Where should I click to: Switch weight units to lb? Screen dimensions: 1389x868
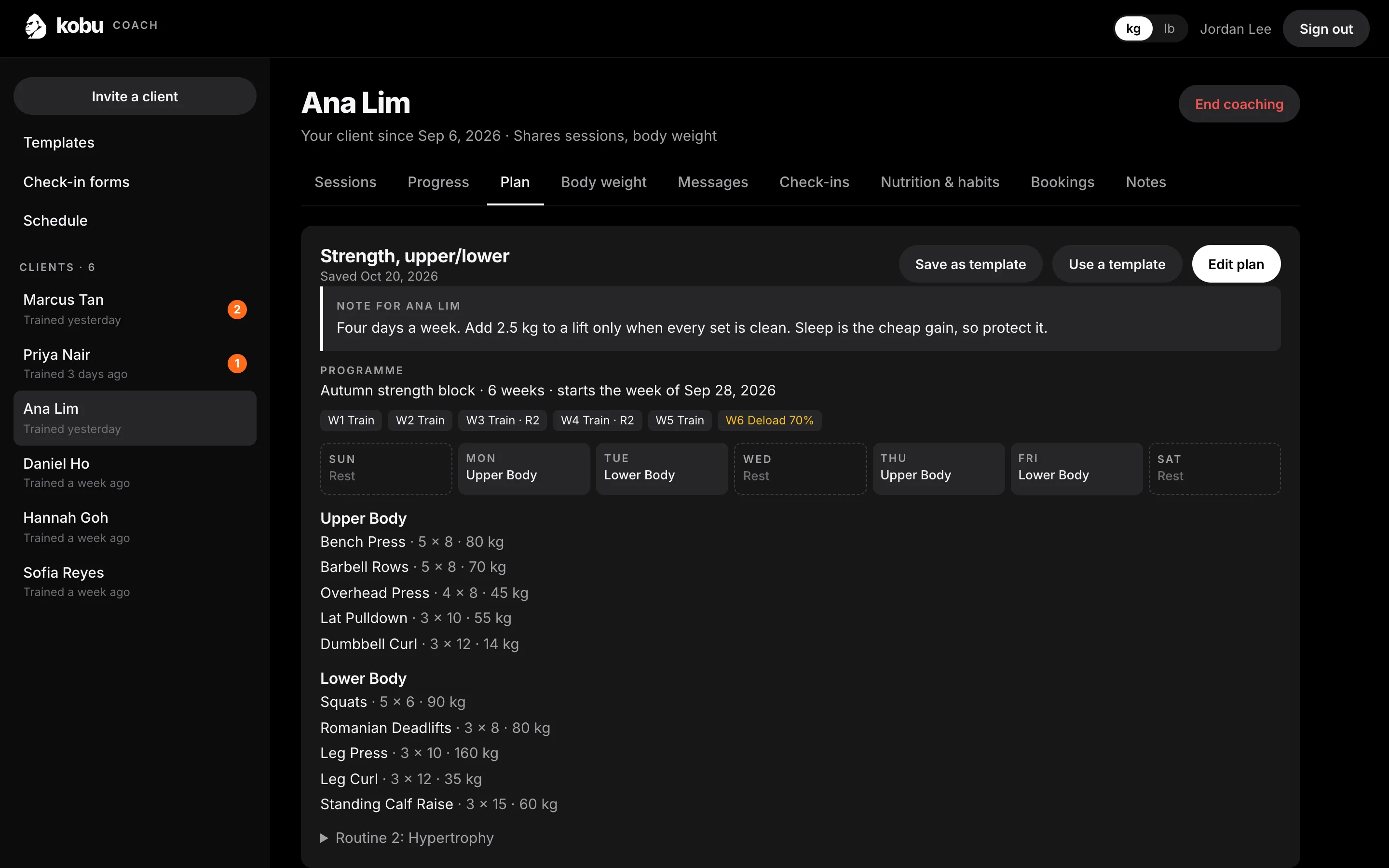coord(1169,29)
